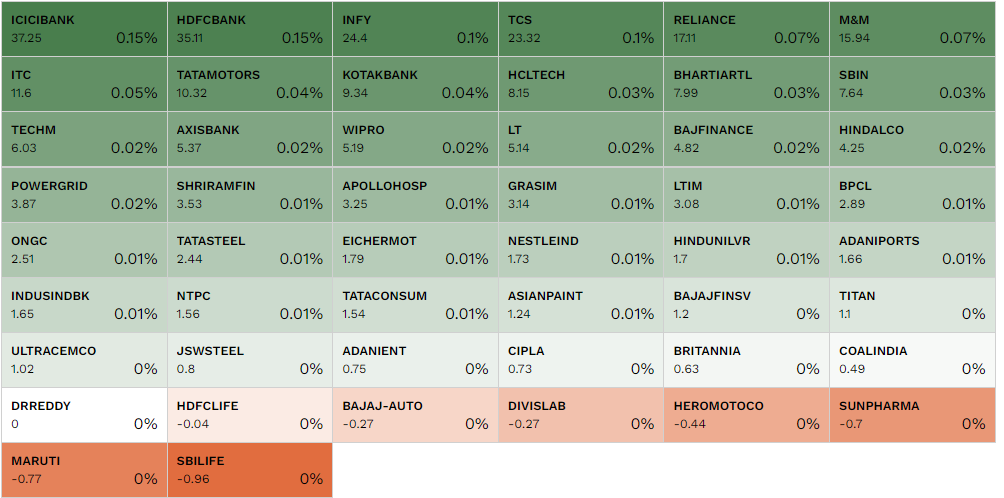Click the MARUTI heatmap cell

[84, 470]
